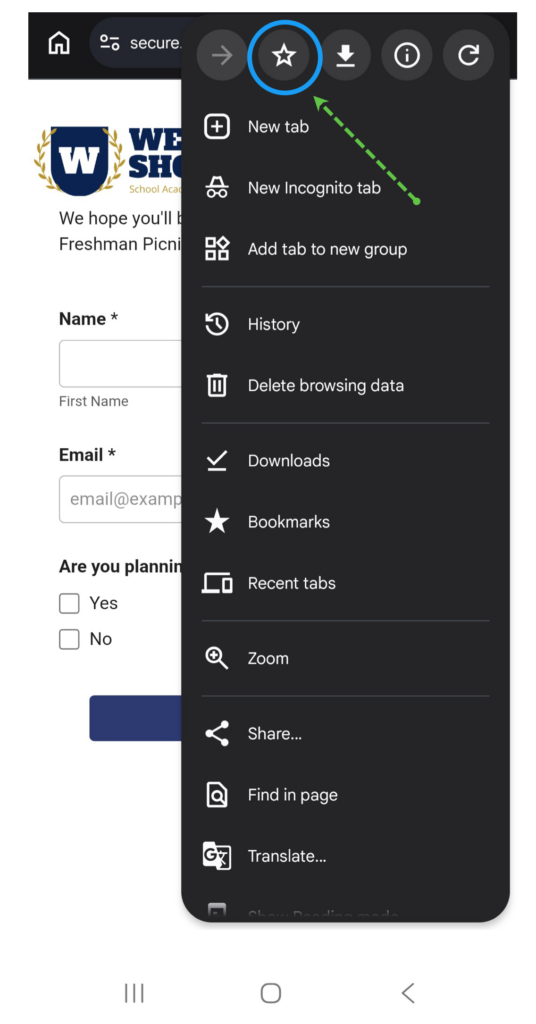Tap the Zoom magnifier icon

coord(217,658)
